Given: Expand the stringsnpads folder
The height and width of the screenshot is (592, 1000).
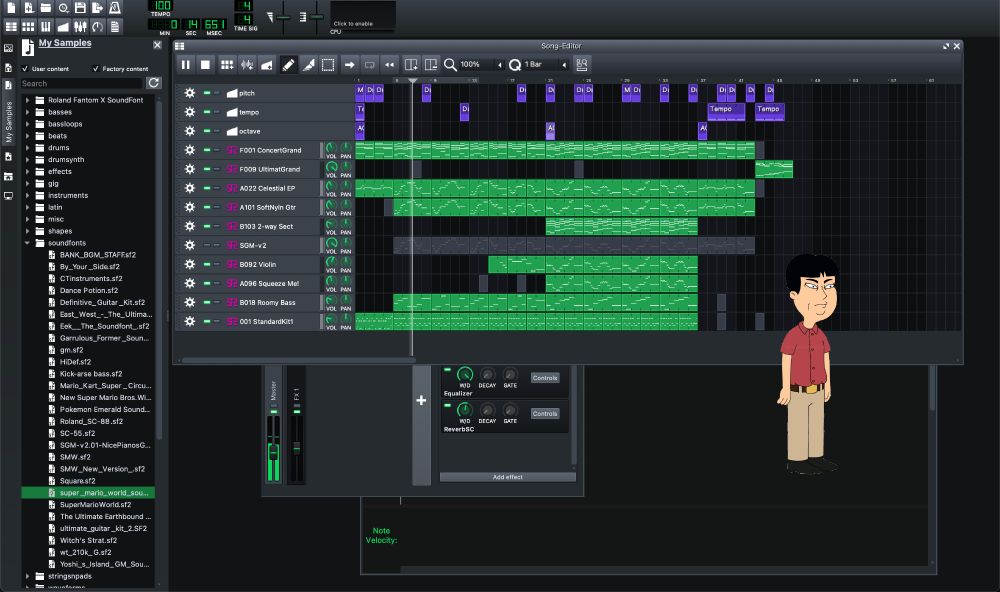Looking at the screenshot, I should (27, 576).
